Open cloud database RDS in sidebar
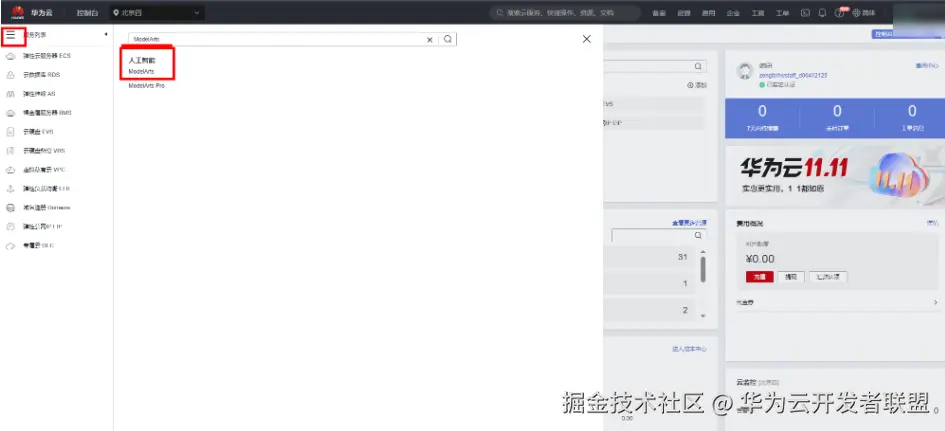Image resolution: width=945 pixels, height=431 pixels. (x=42, y=75)
